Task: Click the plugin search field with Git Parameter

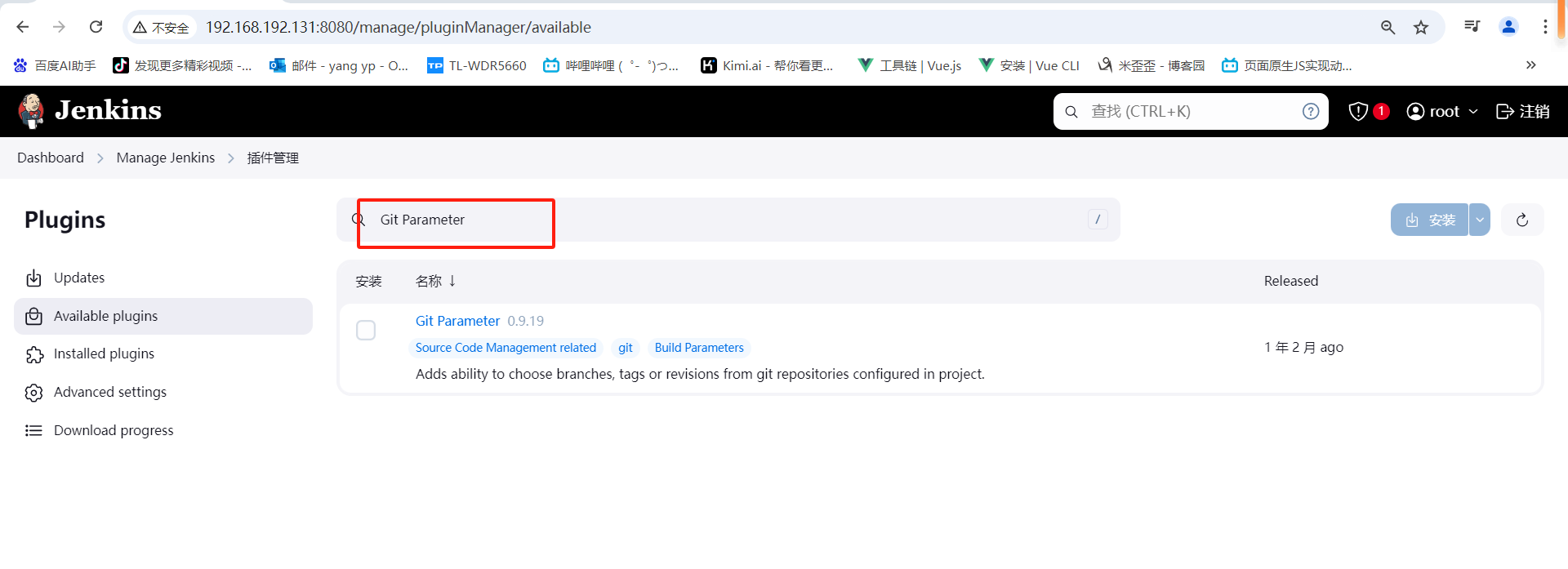Action: pyautogui.click(x=728, y=220)
